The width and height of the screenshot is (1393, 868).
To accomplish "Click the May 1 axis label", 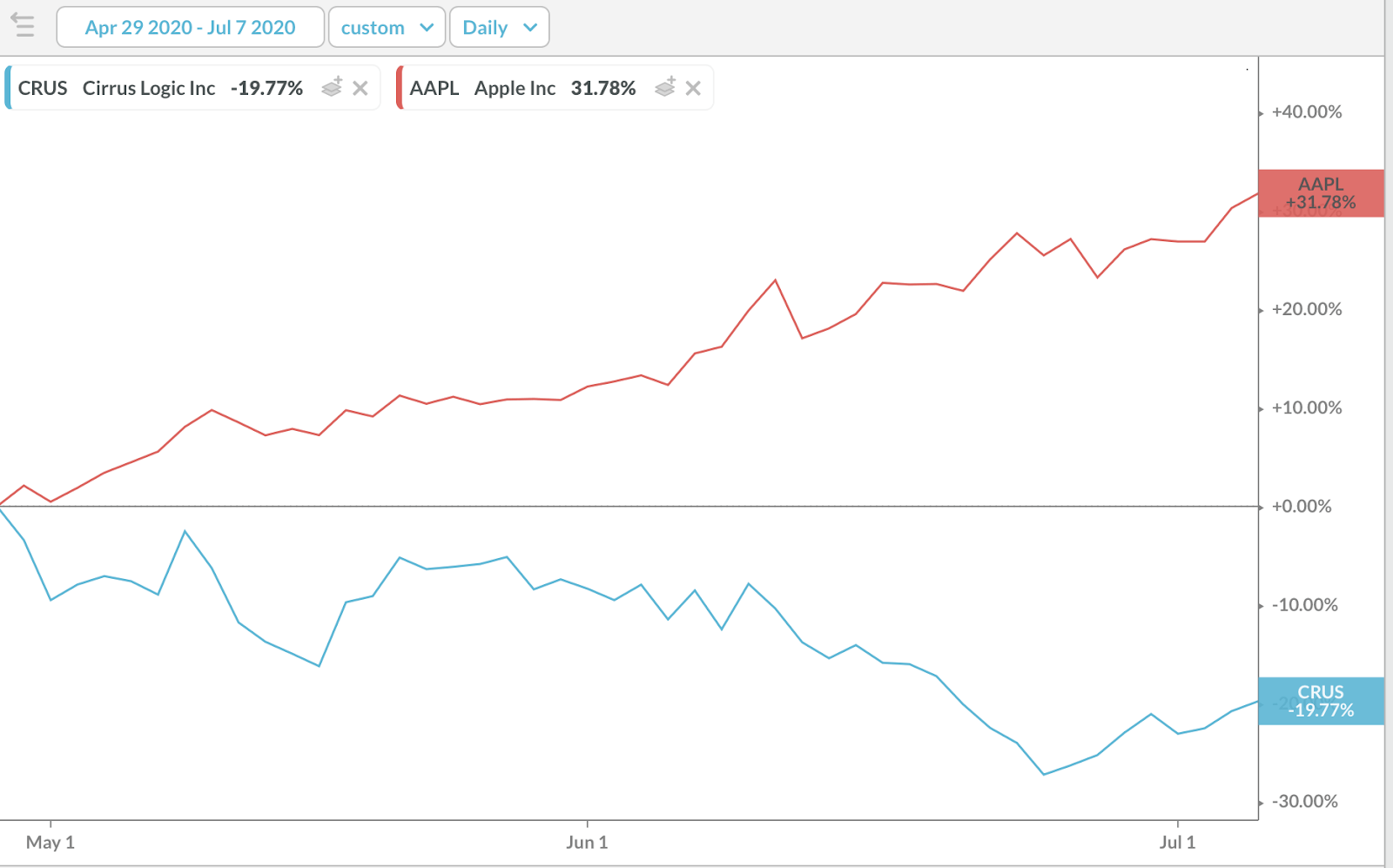I will coord(50,842).
